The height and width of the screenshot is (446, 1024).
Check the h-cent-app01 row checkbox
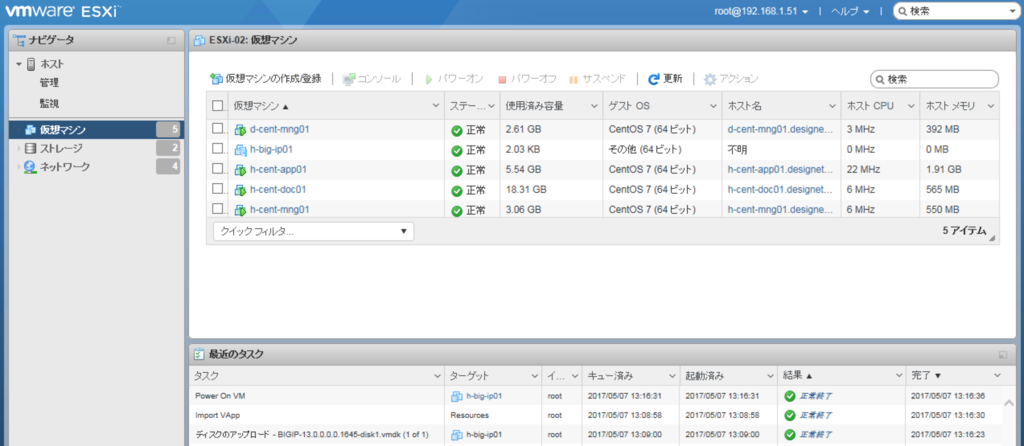217,169
